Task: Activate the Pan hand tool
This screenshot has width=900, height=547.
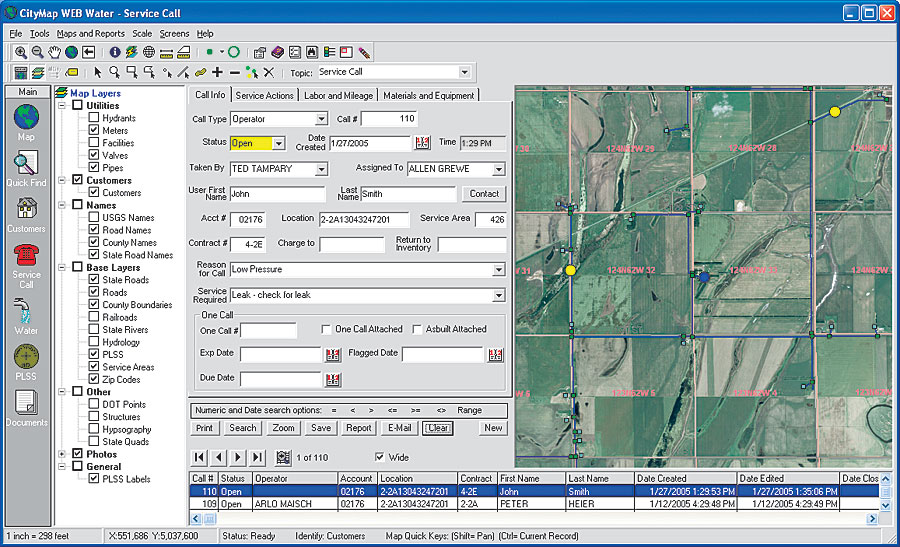Action: point(55,53)
